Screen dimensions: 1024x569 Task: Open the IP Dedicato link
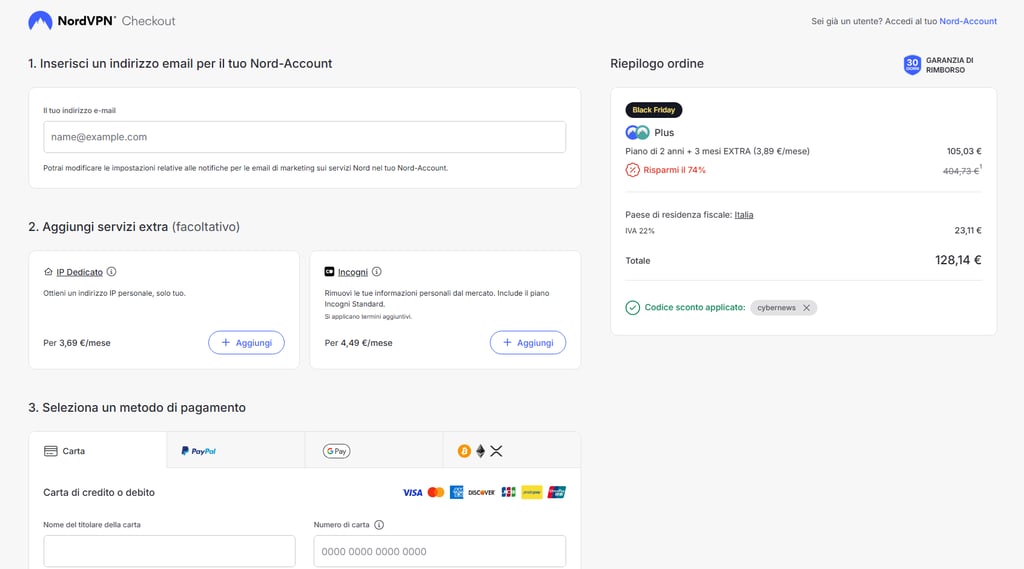(80, 272)
